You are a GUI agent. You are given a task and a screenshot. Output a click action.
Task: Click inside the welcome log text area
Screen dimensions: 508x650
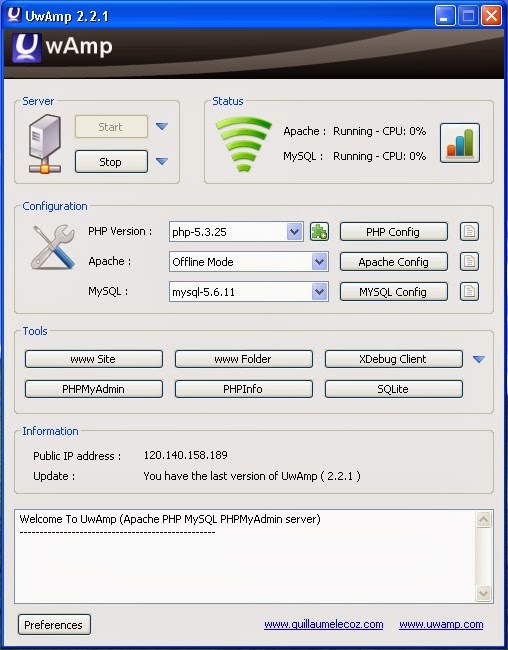[245, 556]
